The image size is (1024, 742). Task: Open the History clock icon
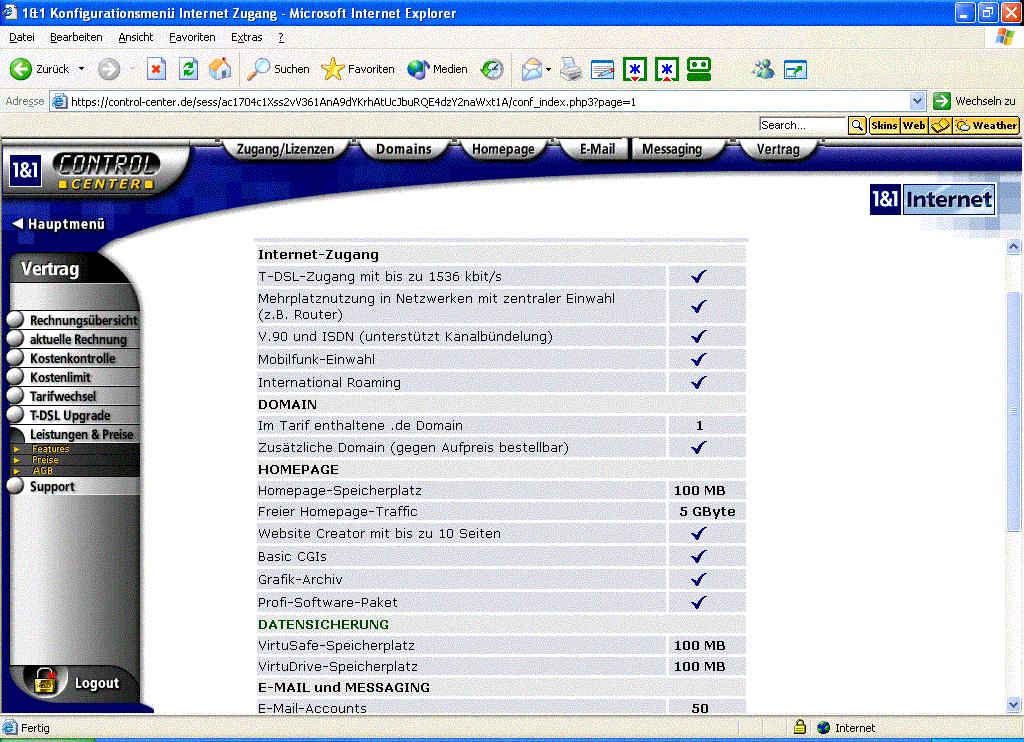(x=492, y=69)
